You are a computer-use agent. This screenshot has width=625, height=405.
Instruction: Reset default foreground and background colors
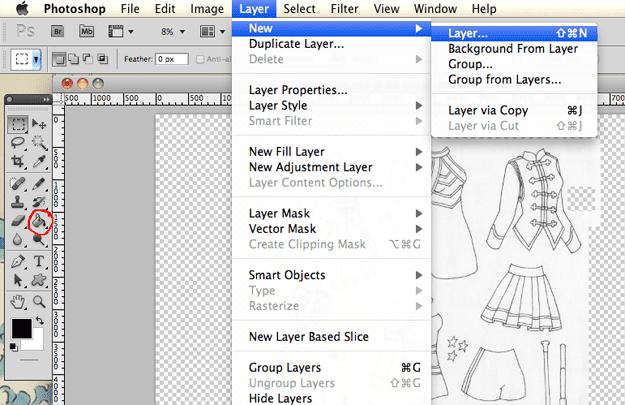click(x=14, y=347)
